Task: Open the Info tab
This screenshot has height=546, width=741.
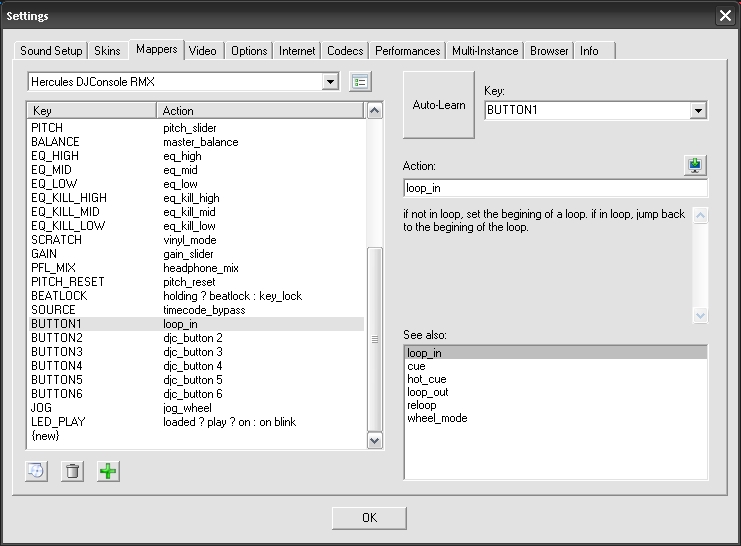Action: [595, 51]
